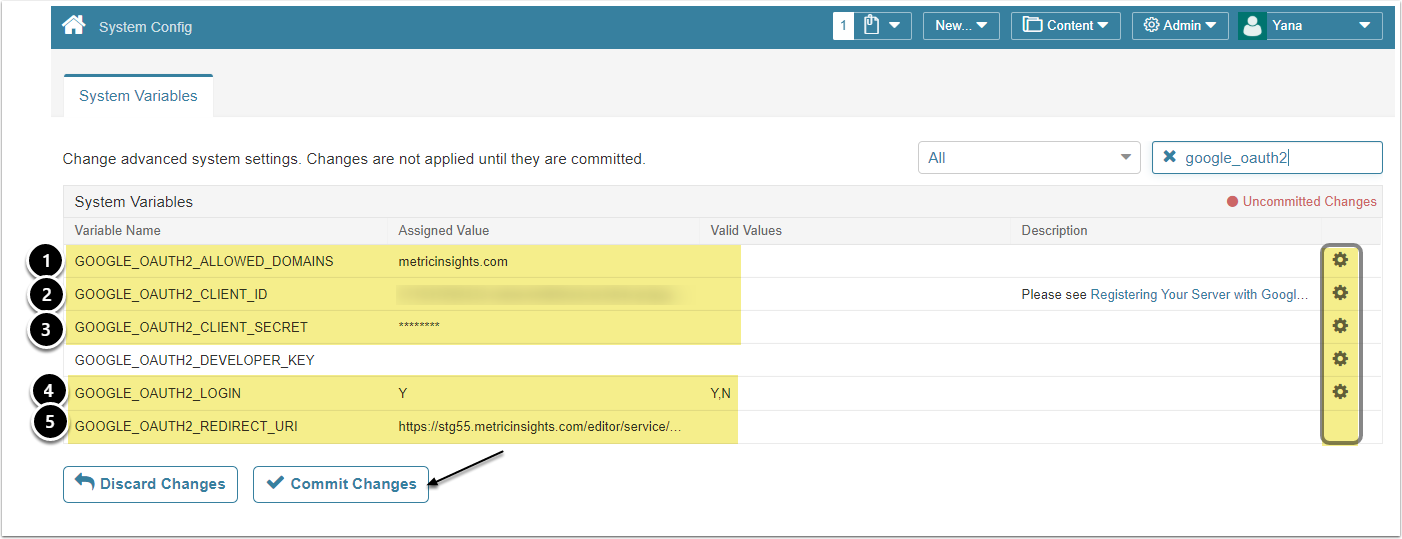The height and width of the screenshot is (539, 1402).
Task: Open the Registering Your Server with Google link
Action: pyautogui.click(x=1198, y=295)
